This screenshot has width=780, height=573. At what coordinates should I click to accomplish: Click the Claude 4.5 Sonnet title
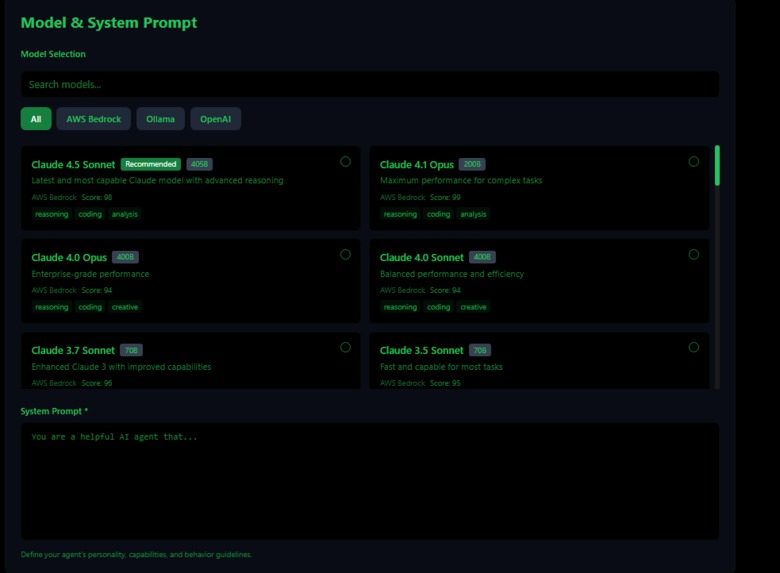tap(73, 165)
